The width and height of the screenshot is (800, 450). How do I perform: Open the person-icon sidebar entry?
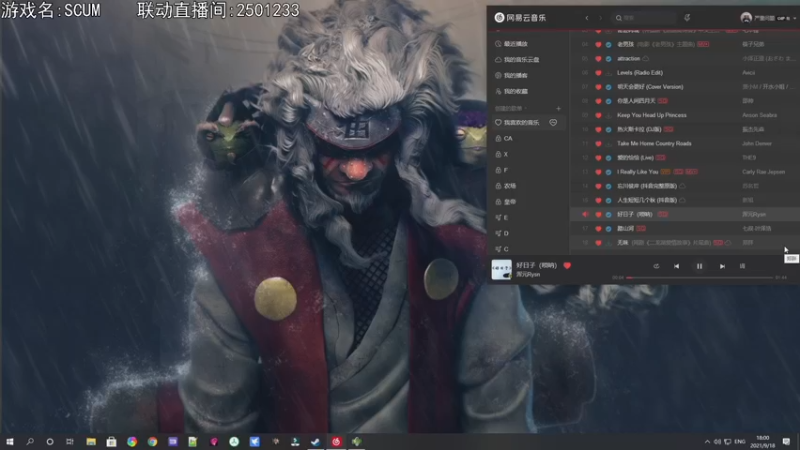(512, 91)
